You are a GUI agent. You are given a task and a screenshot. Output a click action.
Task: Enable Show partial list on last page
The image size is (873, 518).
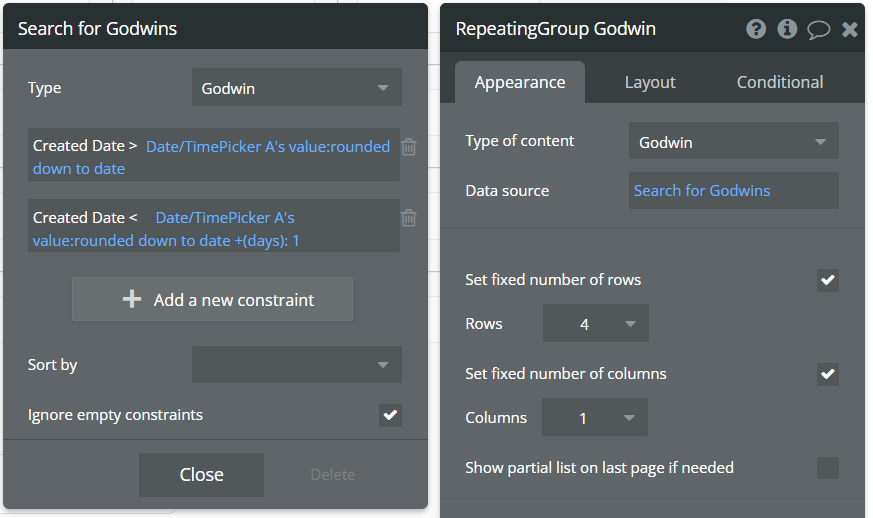click(827, 468)
